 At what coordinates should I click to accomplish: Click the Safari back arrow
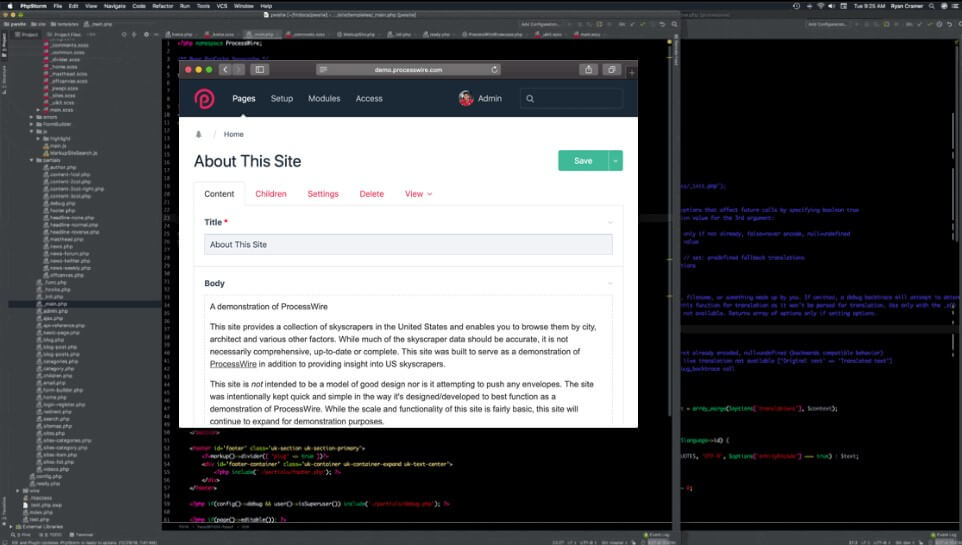pyautogui.click(x=225, y=69)
